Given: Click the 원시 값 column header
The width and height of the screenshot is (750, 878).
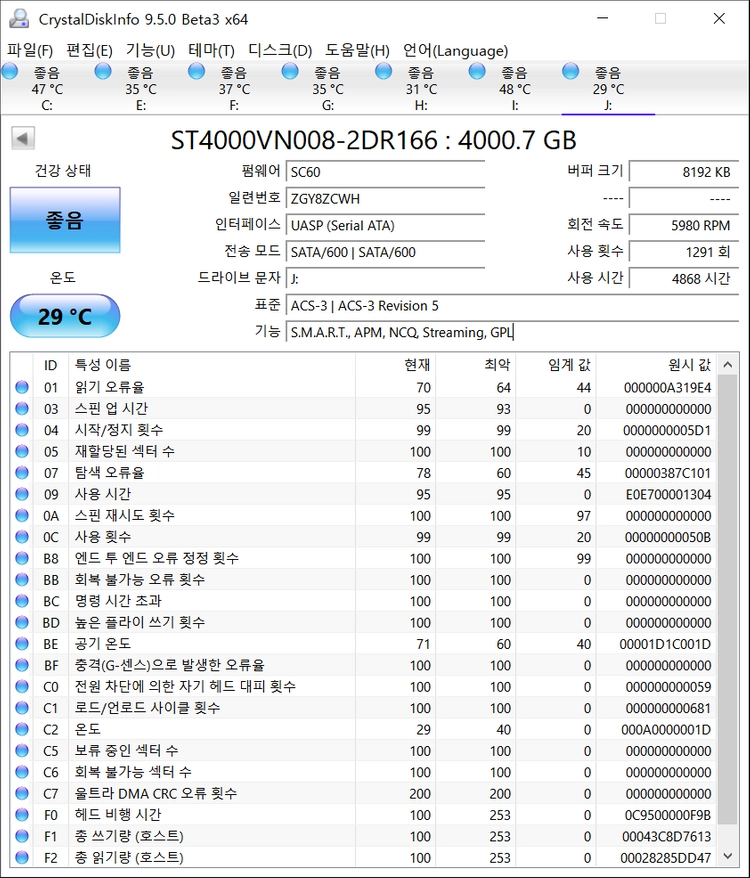Looking at the screenshot, I should [656, 365].
